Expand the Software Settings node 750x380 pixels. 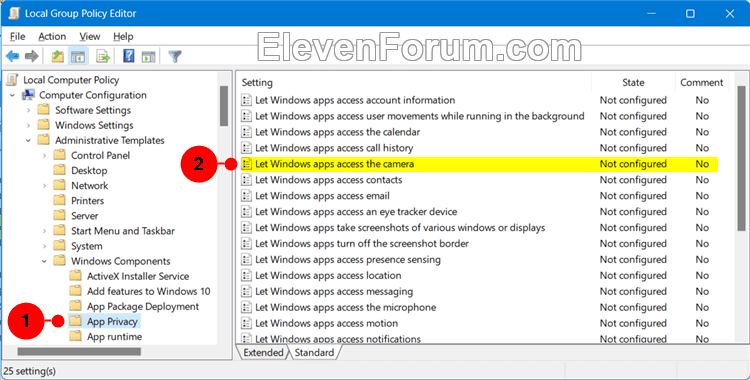[x=28, y=111]
